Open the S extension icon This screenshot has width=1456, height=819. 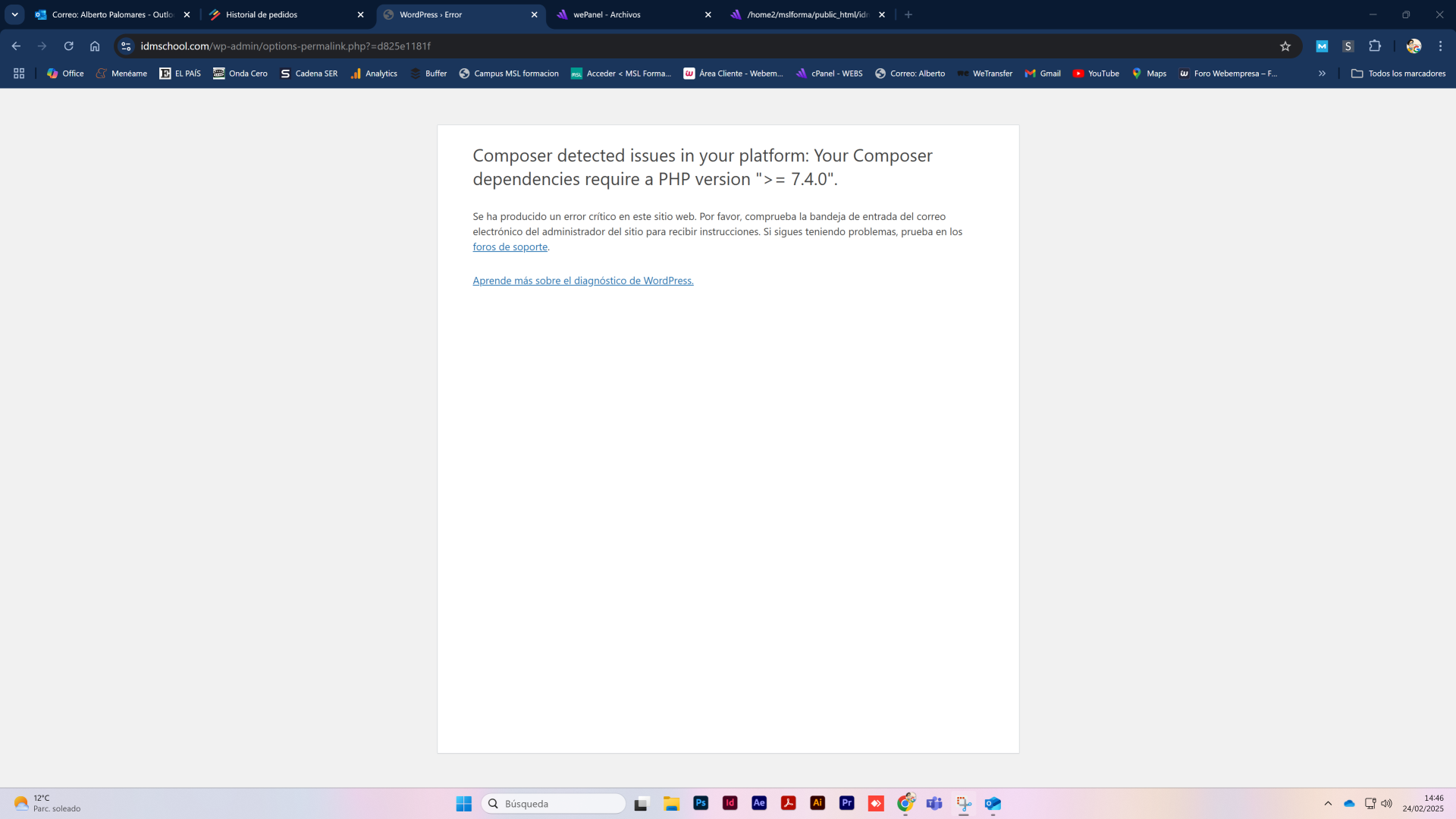pos(1348,46)
